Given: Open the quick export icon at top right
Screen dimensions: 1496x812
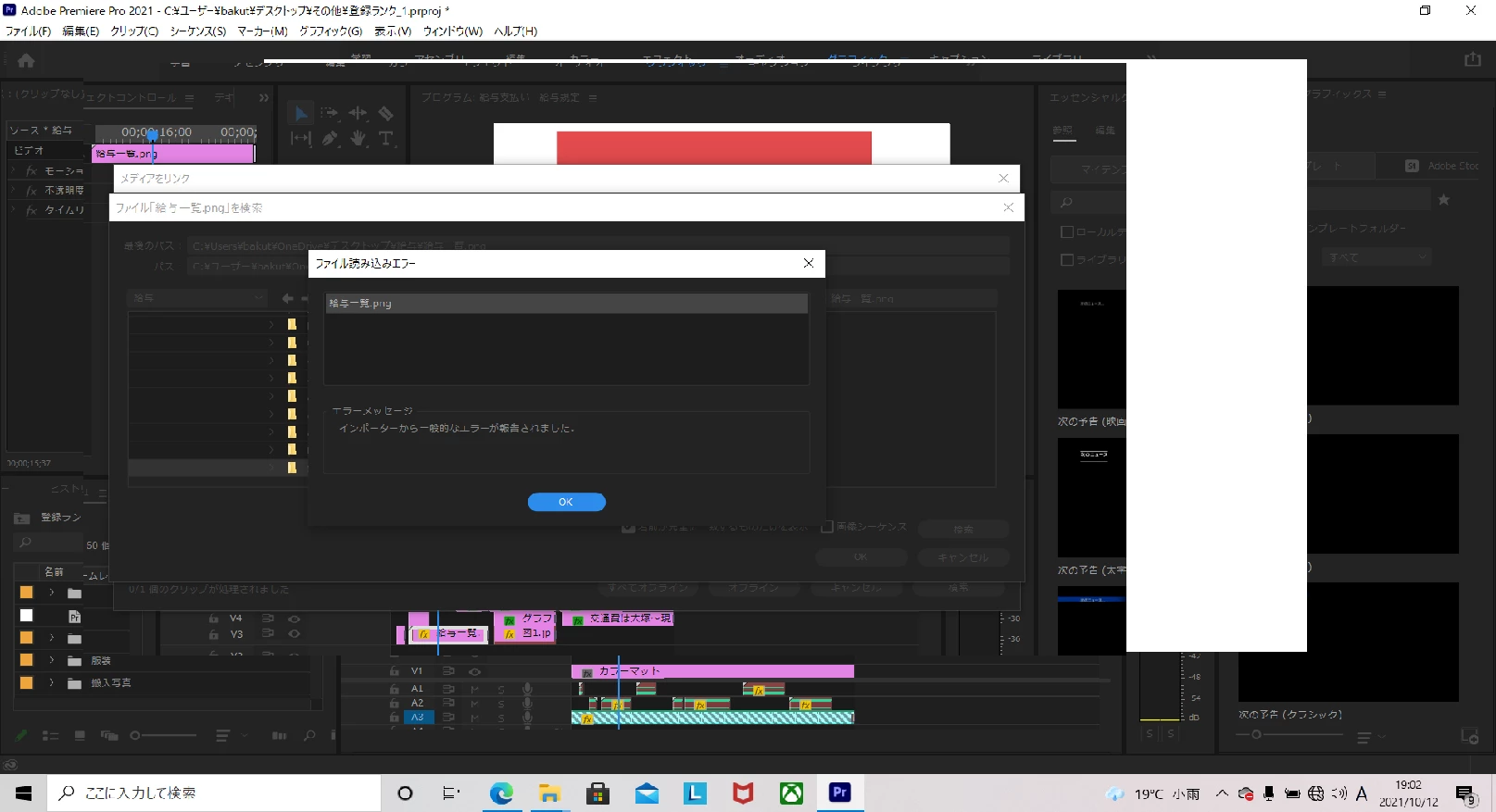Looking at the screenshot, I should coord(1473,59).
